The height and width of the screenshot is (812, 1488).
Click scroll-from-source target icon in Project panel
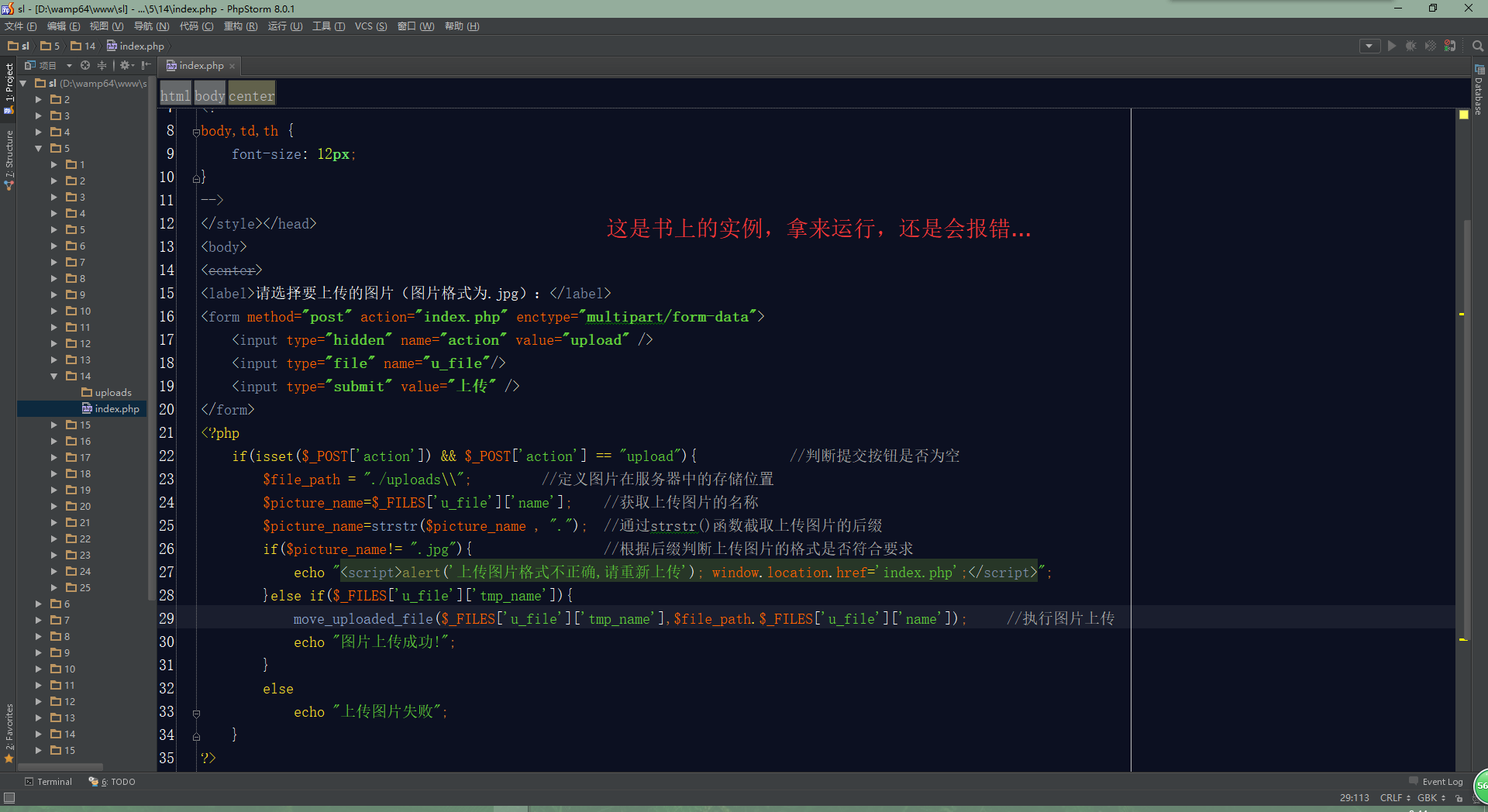pos(85,65)
